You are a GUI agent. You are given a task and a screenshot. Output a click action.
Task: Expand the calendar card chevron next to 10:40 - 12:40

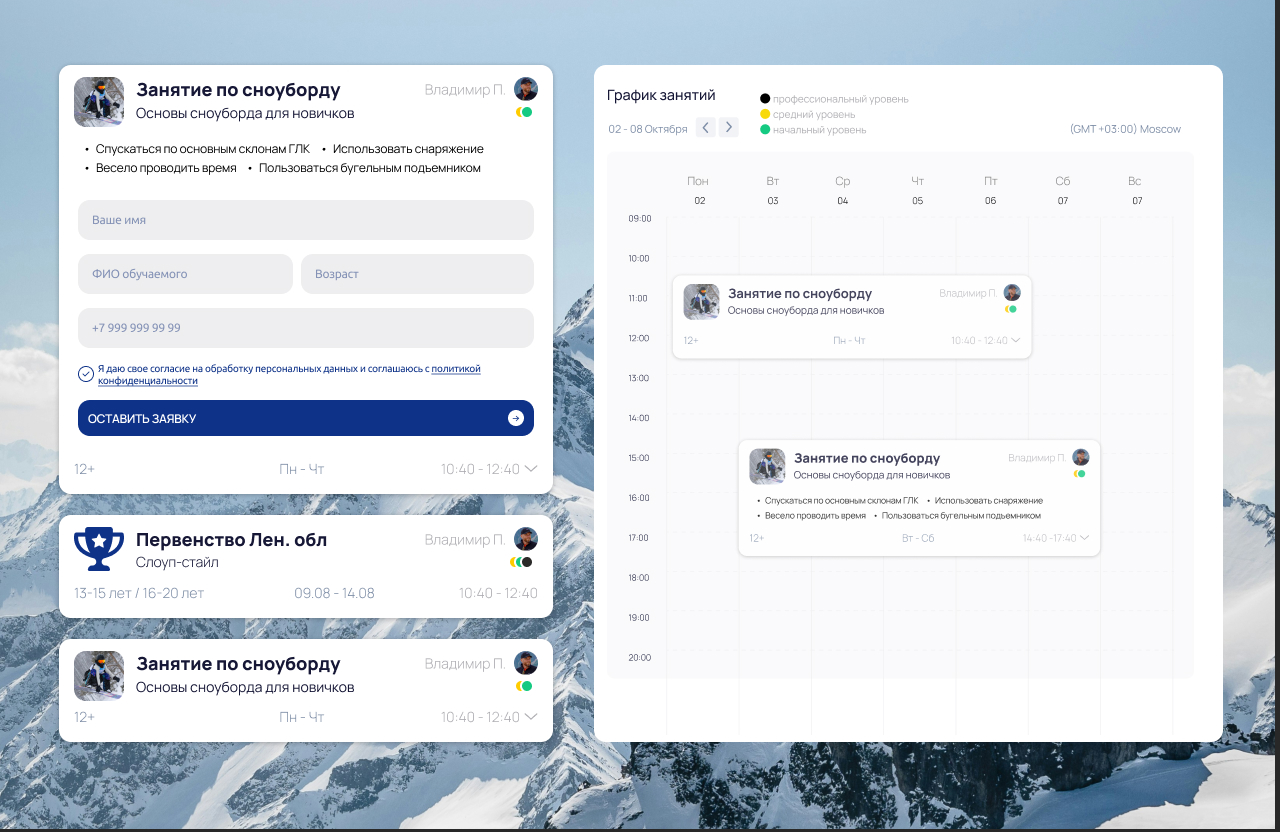pyautogui.click(x=1016, y=340)
